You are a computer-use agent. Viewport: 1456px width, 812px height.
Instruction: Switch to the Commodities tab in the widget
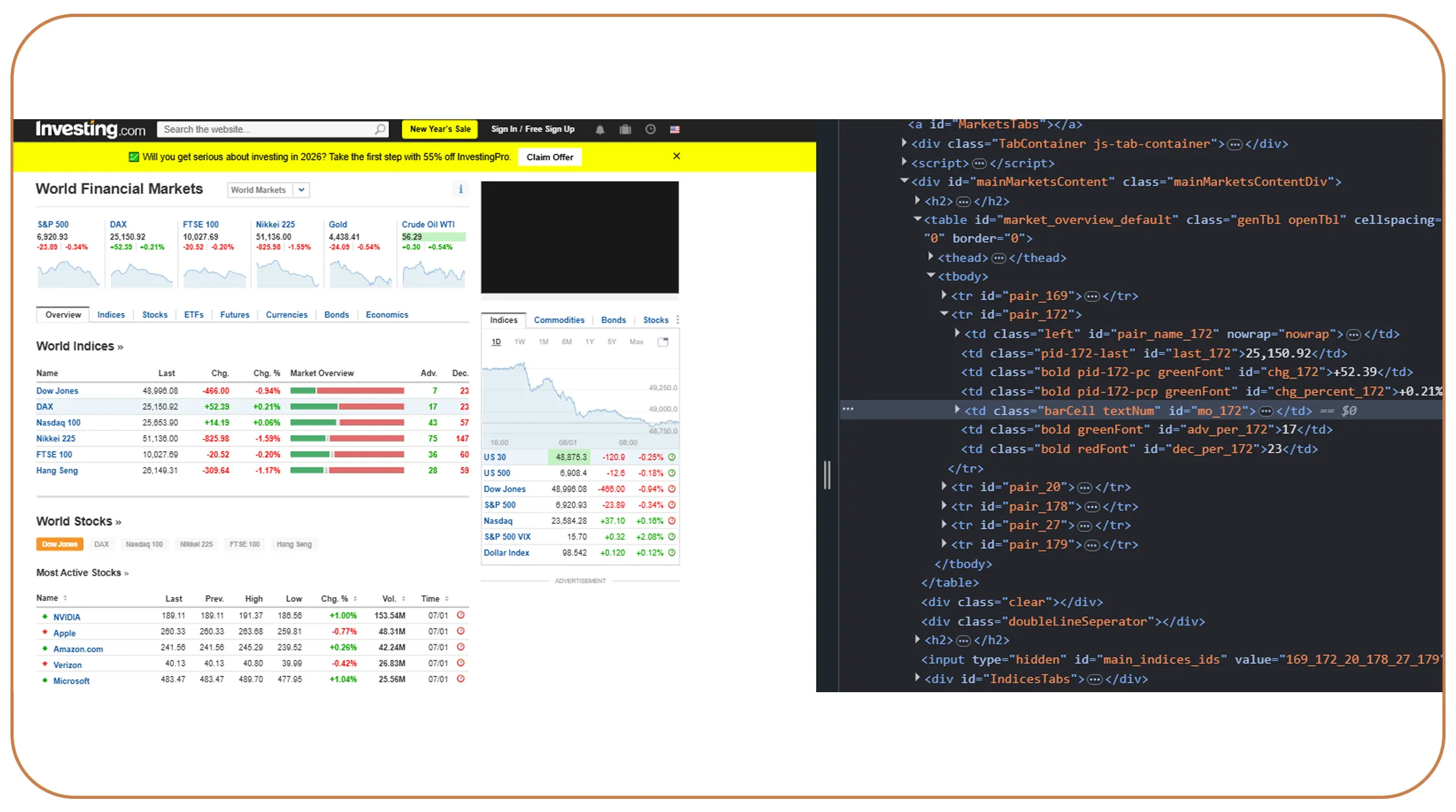559,320
